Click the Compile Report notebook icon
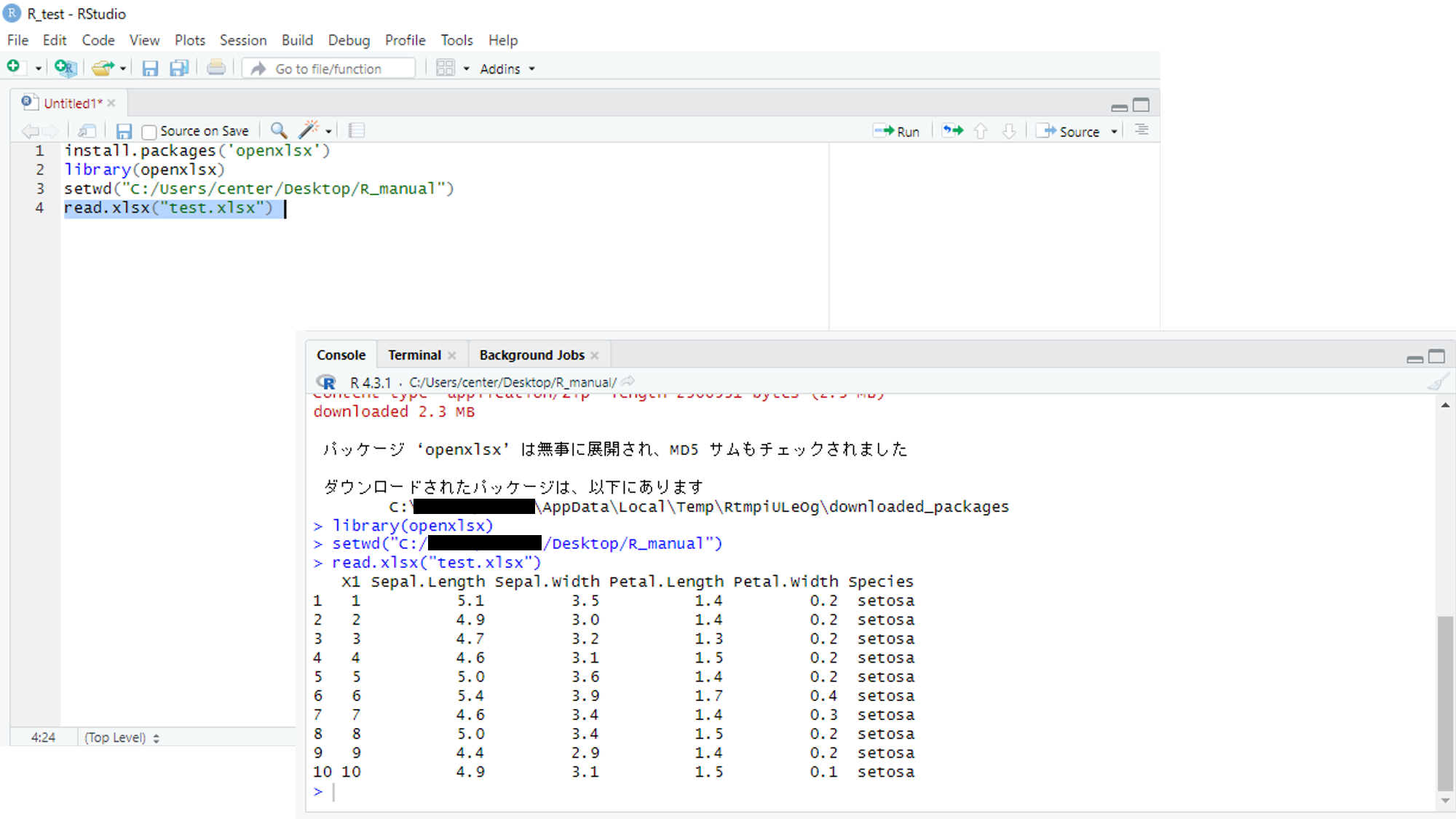Screen dimensions: 1456x819 356,131
